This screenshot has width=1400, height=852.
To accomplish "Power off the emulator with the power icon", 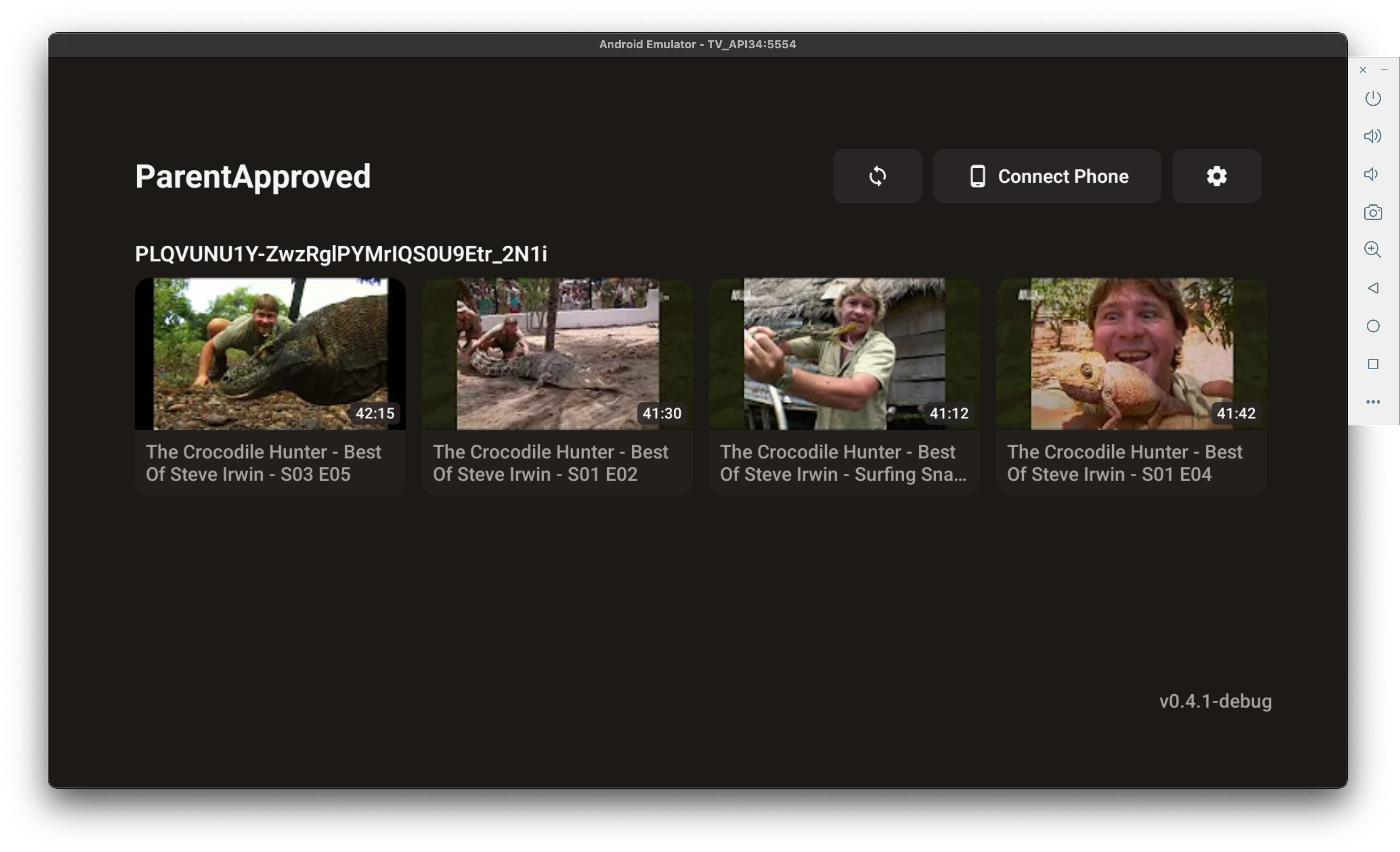I will click(1373, 98).
